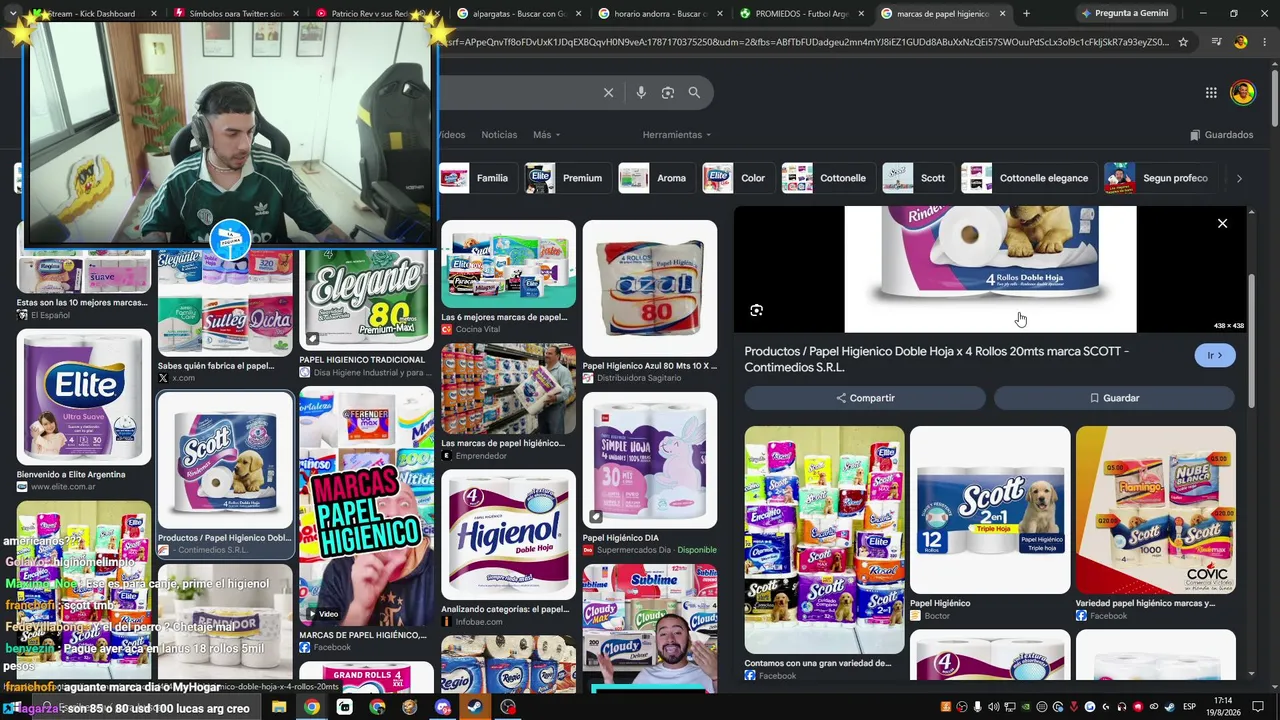
Task: Switch to the 'Noticias' search tab
Action: click(499, 135)
